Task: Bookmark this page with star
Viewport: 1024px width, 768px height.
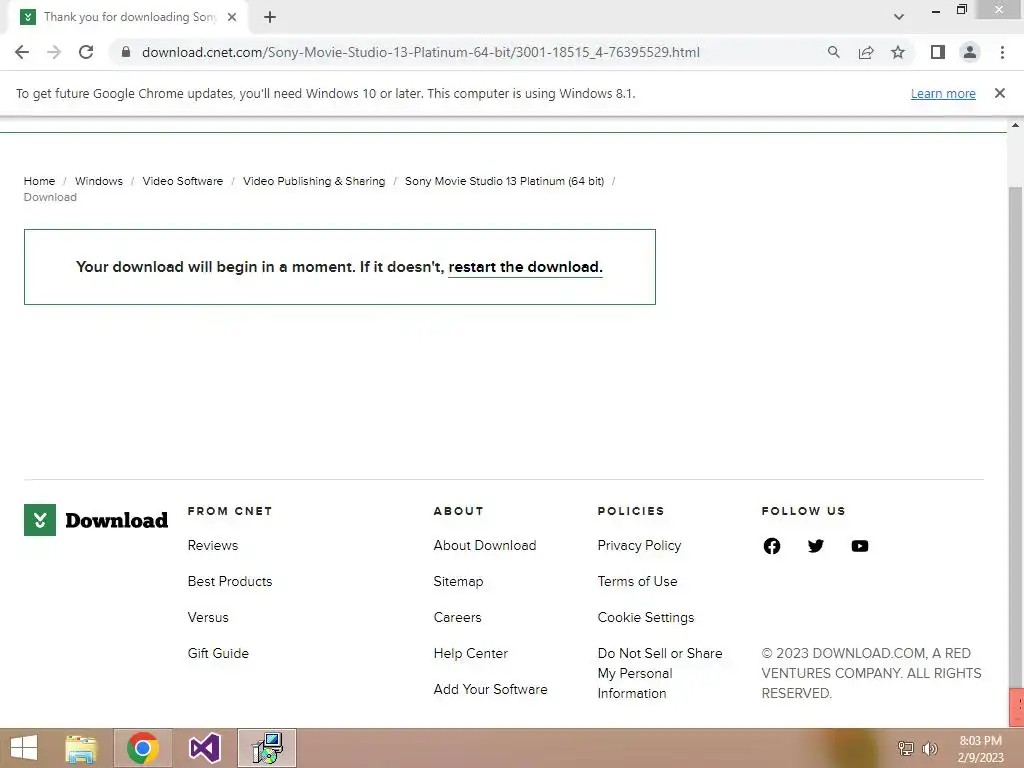Action: (898, 52)
